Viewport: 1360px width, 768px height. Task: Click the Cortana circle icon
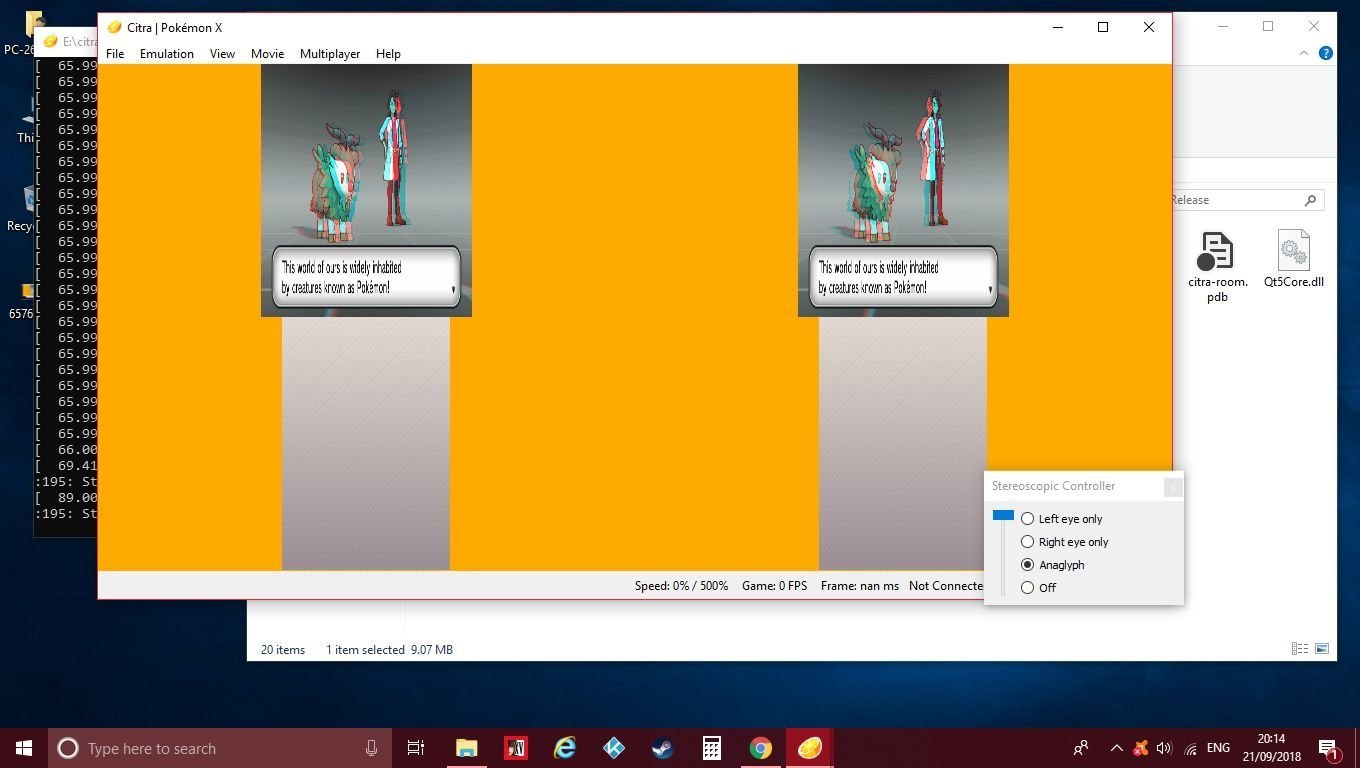click(68, 748)
